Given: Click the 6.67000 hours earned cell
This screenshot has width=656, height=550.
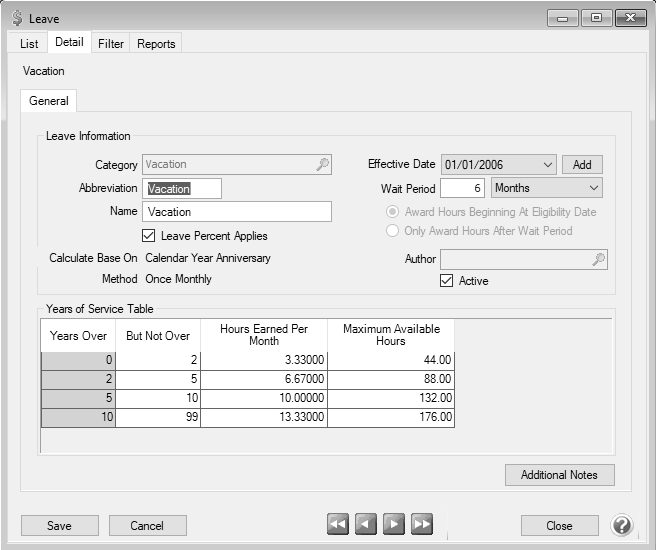Looking at the screenshot, I should pyautogui.click(x=264, y=379).
